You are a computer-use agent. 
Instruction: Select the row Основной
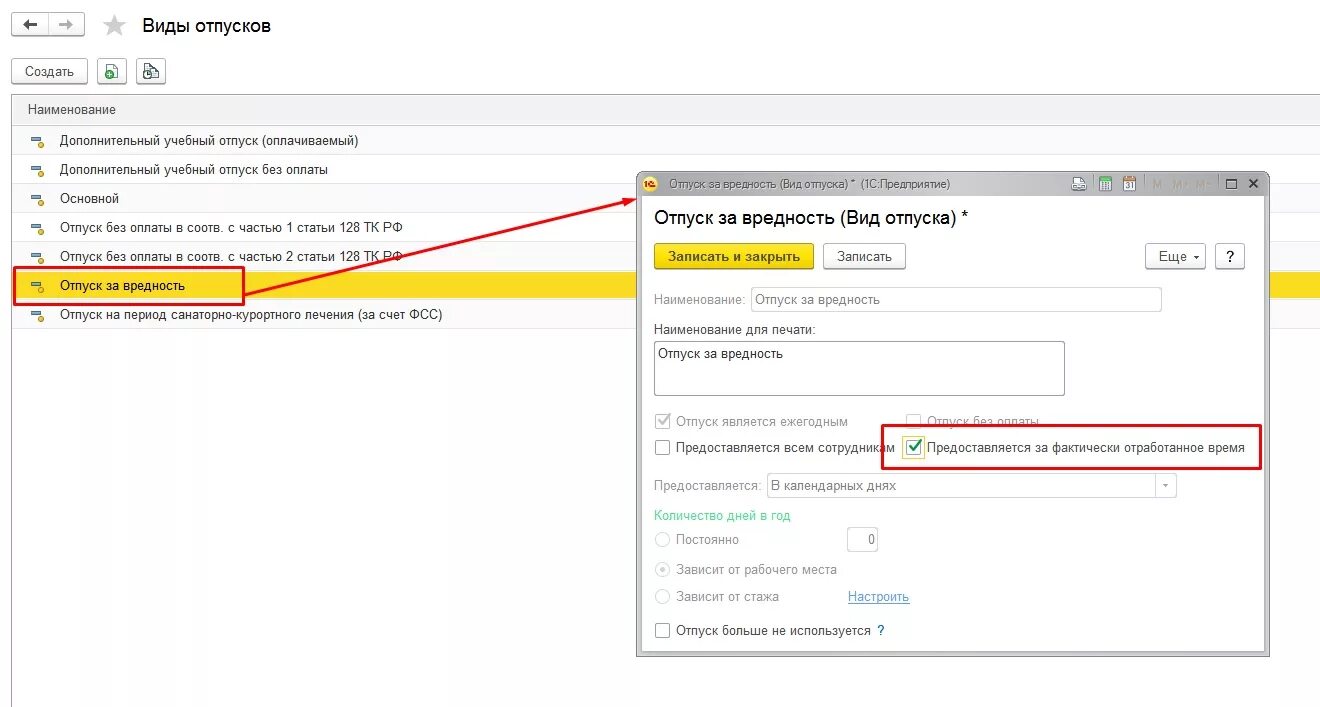click(x=325, y=199)
